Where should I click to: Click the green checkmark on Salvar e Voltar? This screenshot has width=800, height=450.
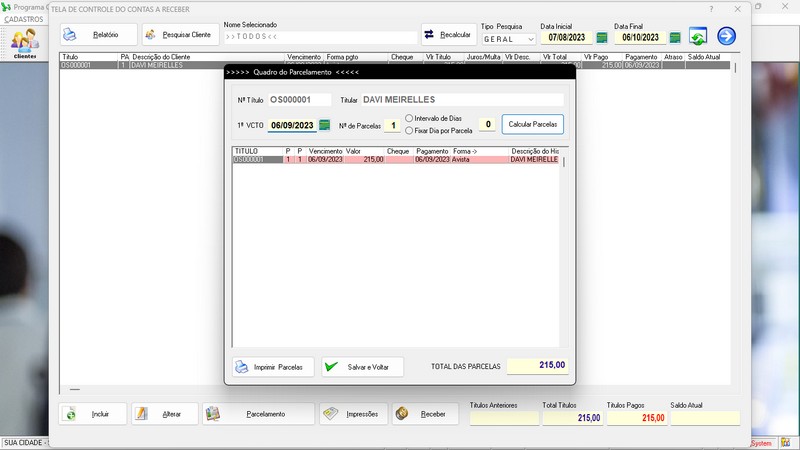coord(332,366)
